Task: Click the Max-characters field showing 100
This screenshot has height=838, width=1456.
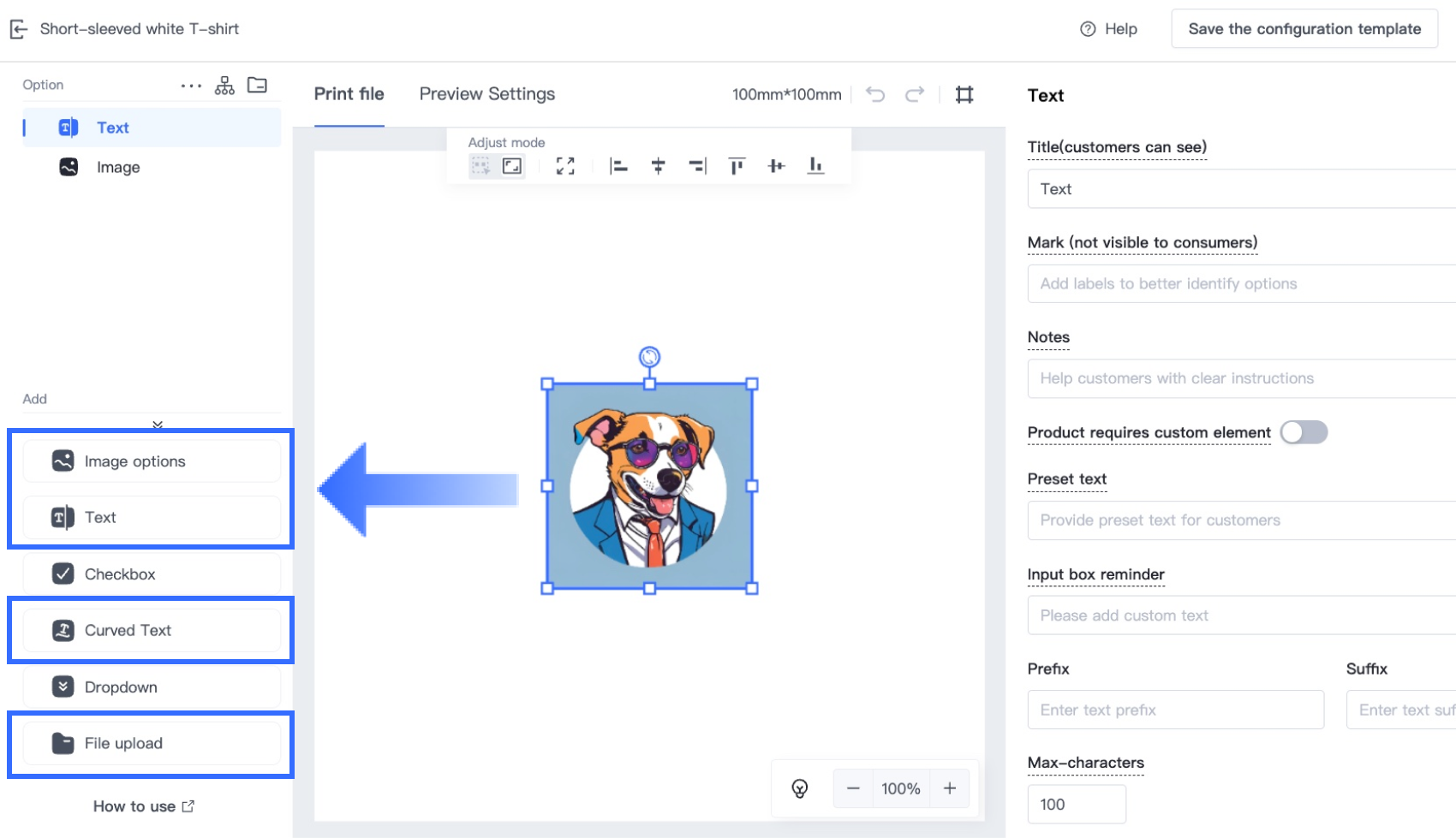Action: pyautogui.click(x=1077, y=805)
